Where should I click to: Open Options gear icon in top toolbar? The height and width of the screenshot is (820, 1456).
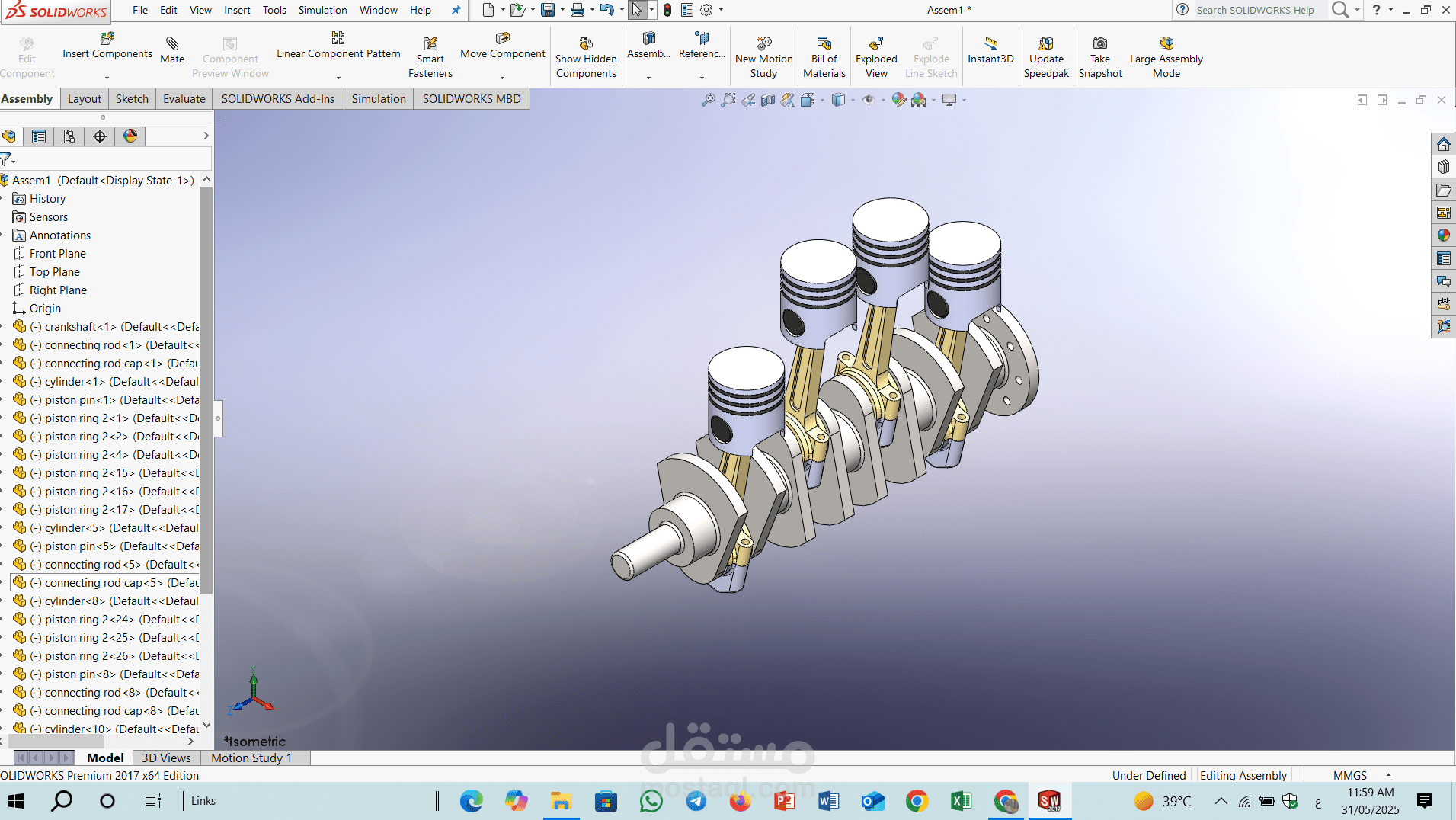pos(706,10)
